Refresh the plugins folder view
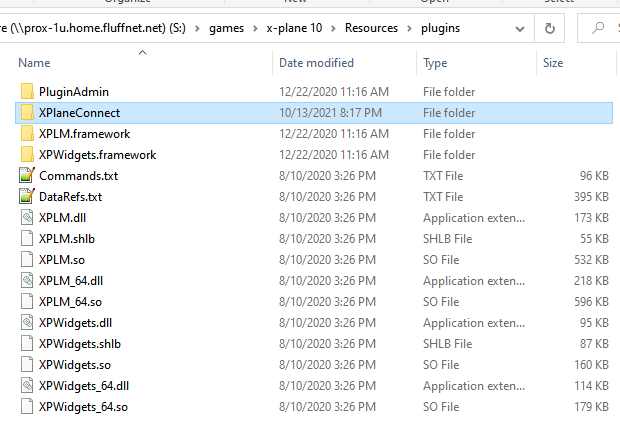The image size is (620, 423). [x=549, y=28]
